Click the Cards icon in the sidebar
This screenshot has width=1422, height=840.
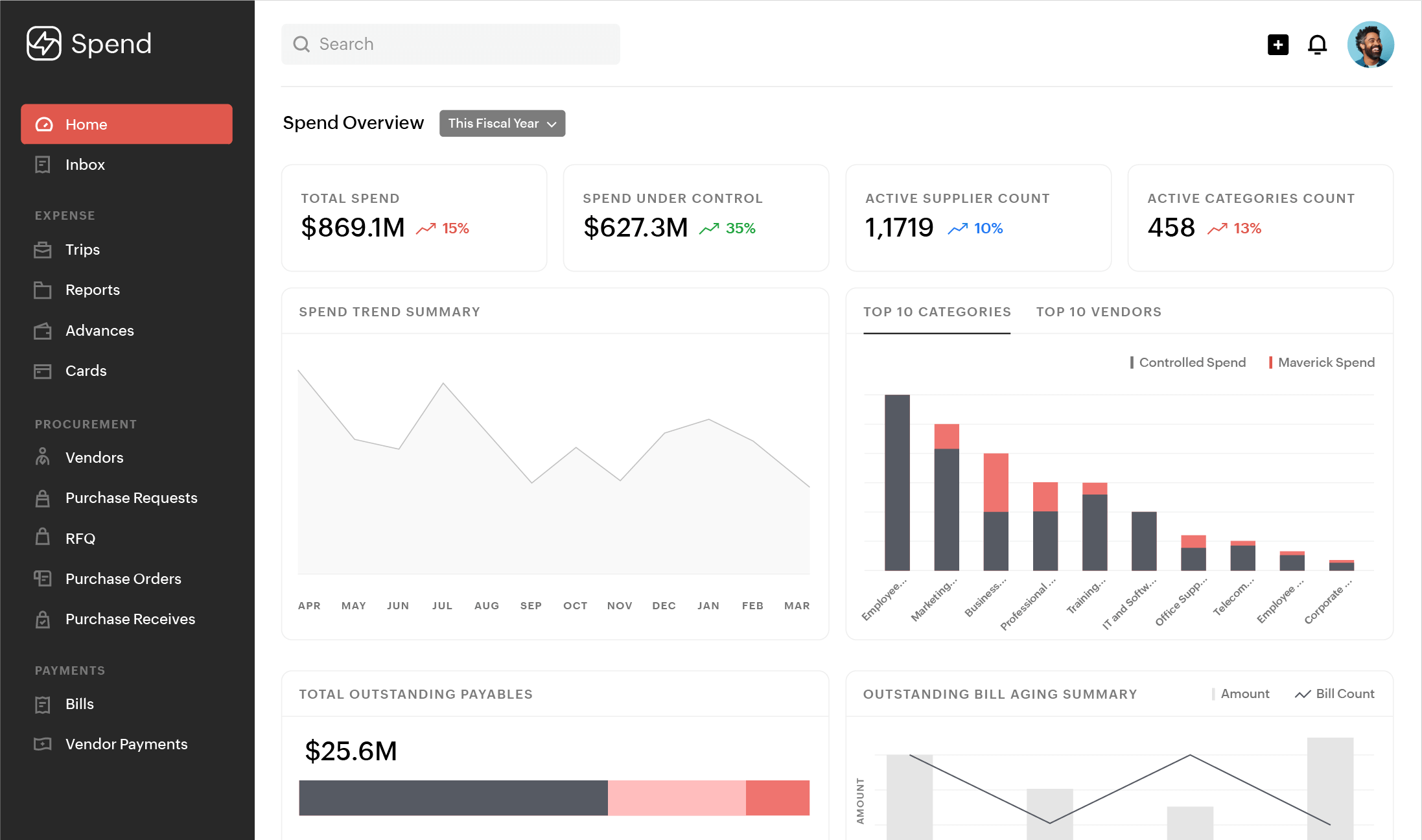(x=43, y=371)
